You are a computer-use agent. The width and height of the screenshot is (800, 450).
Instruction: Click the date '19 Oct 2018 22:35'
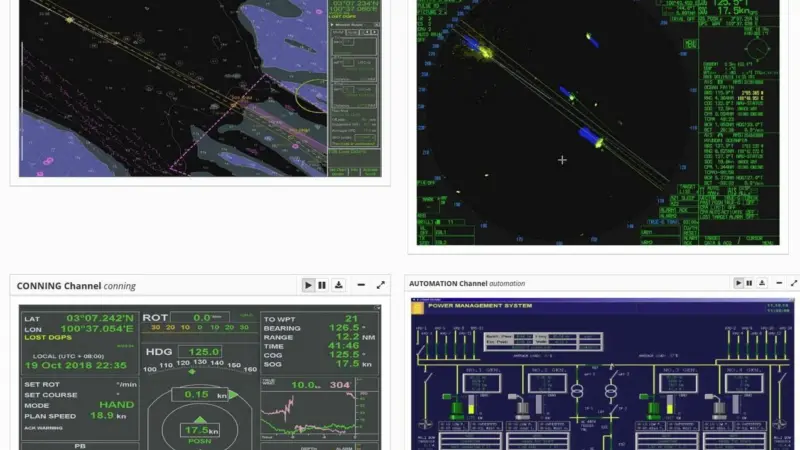(76, 365)
